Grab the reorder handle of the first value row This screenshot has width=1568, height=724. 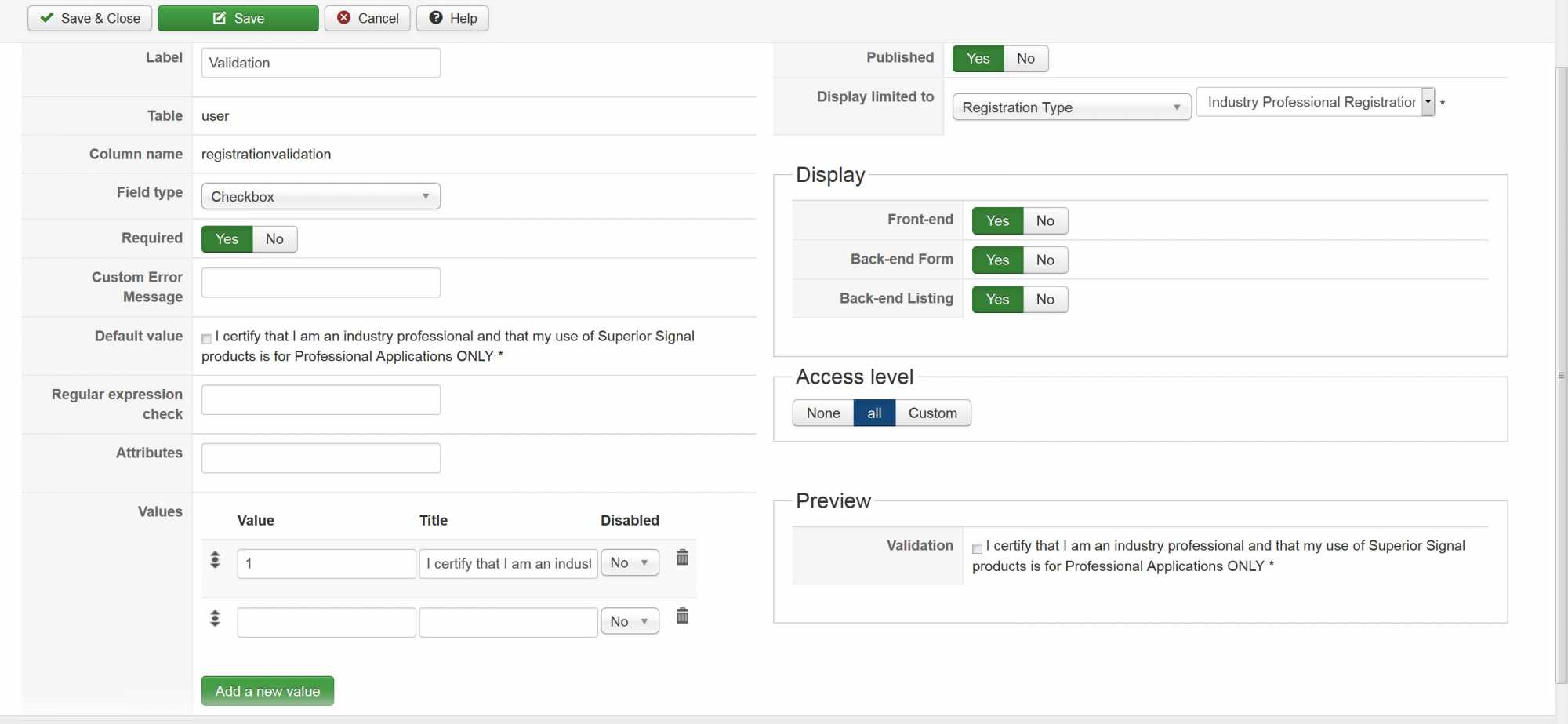(x=215, y=560)
